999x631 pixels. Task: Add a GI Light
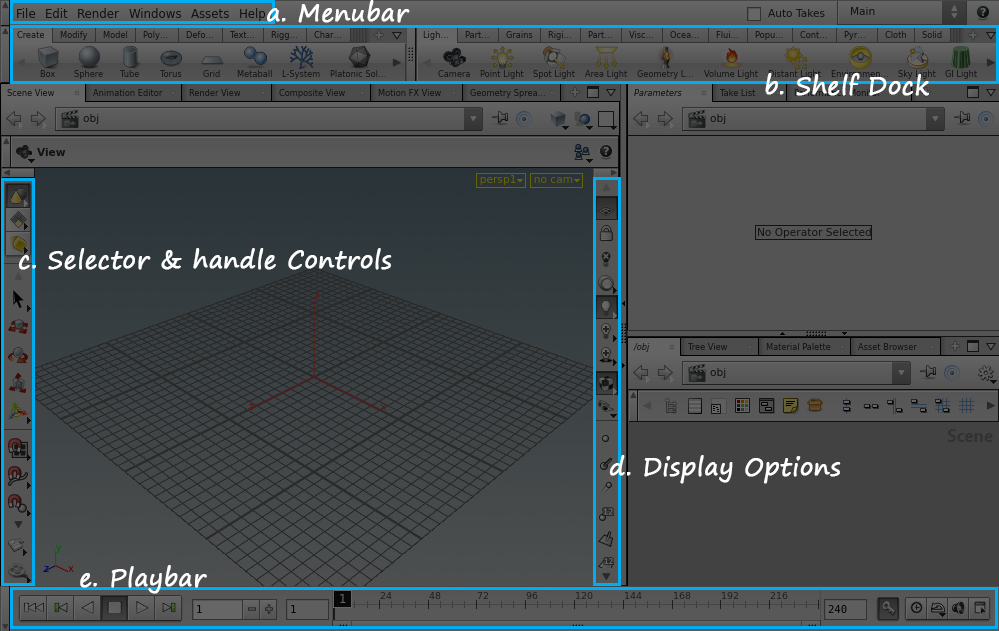[961, 62]
